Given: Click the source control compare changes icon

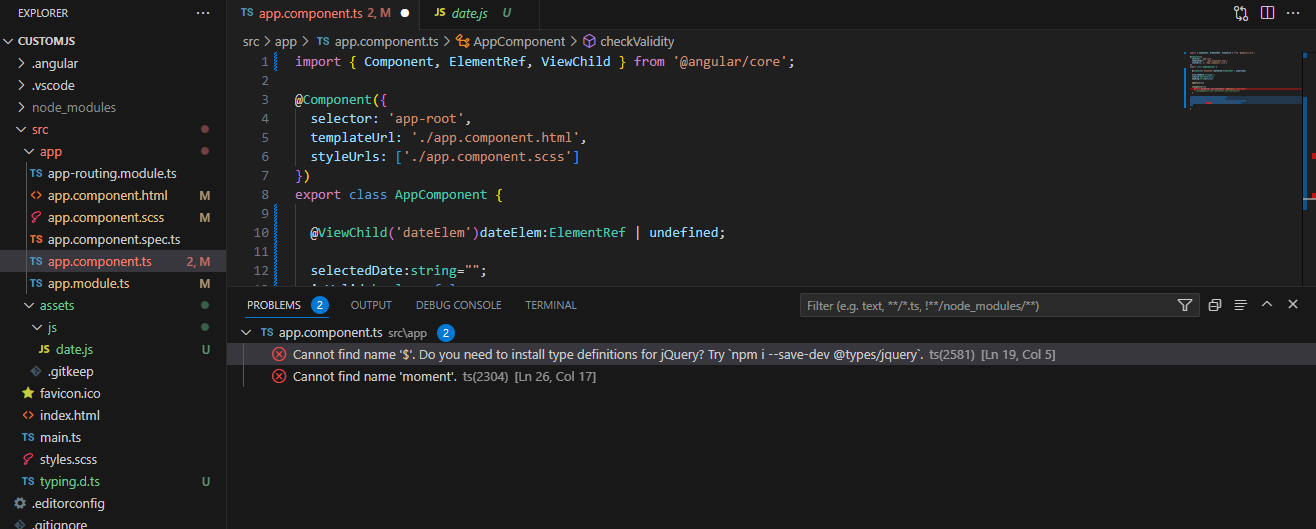Looking at the screenshot, I should [x=1241, y=13].
